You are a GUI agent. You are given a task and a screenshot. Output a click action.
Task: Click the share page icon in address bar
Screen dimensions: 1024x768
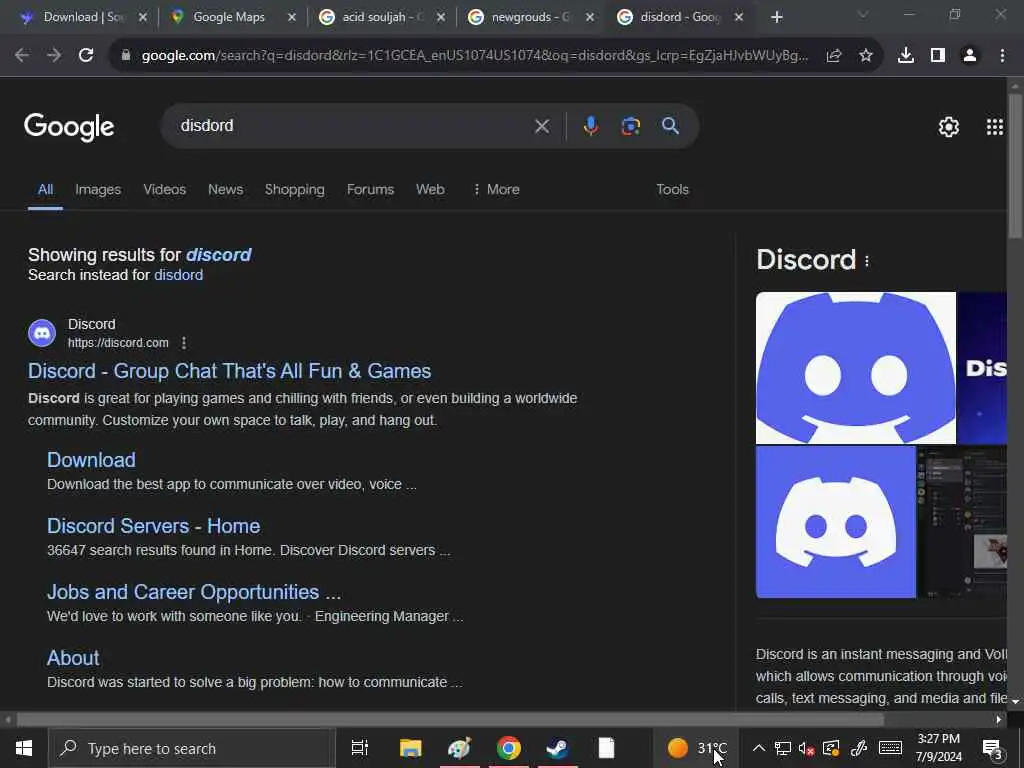click(x=833, y=56)
